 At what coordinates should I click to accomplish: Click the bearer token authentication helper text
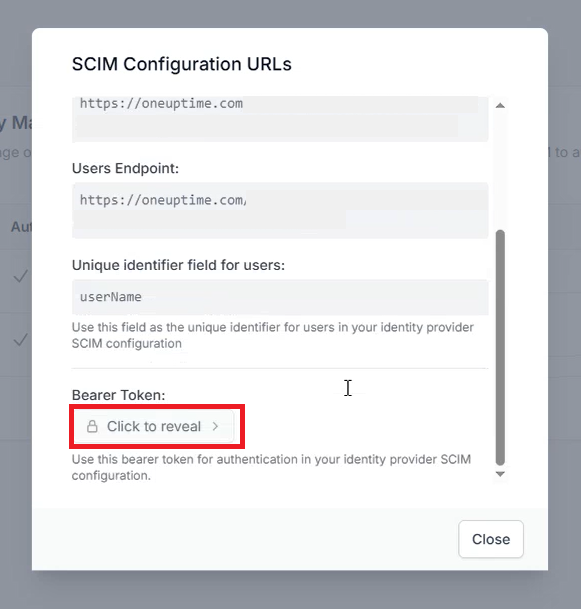click(271, 467)
